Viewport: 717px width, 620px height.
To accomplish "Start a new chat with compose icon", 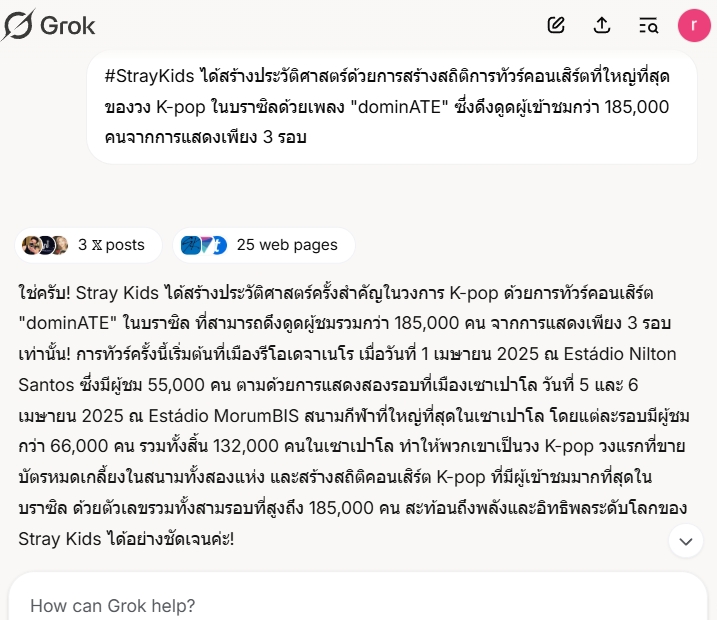I will (x=556, y=25).
